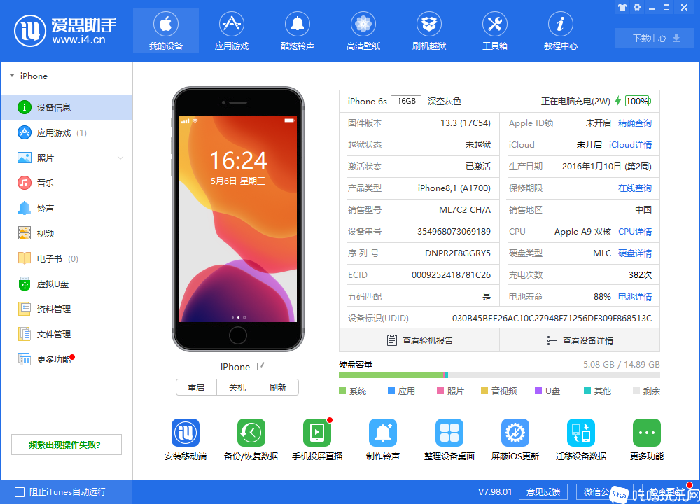Expand the Photos sidebar item arrow
Viewport: 700px width, 504px height.
coord(121,158)
